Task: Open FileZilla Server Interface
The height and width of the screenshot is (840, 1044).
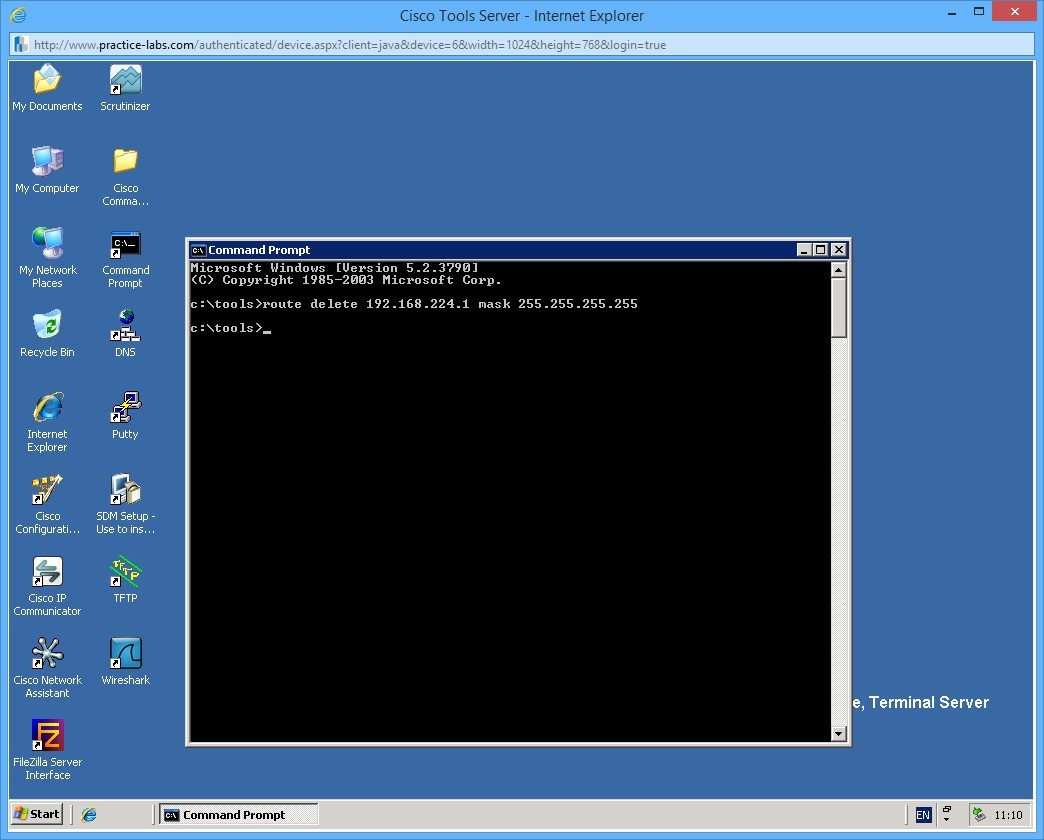Action: pos(46,740)
